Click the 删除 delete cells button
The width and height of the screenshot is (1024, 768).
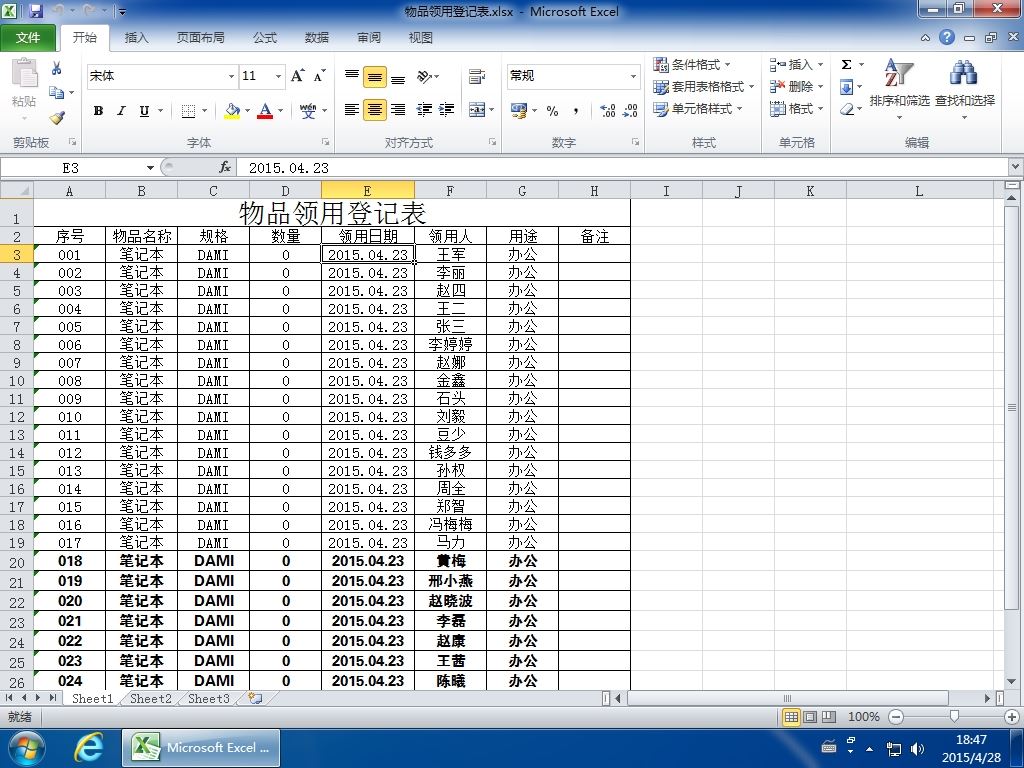tap(796, 86)
